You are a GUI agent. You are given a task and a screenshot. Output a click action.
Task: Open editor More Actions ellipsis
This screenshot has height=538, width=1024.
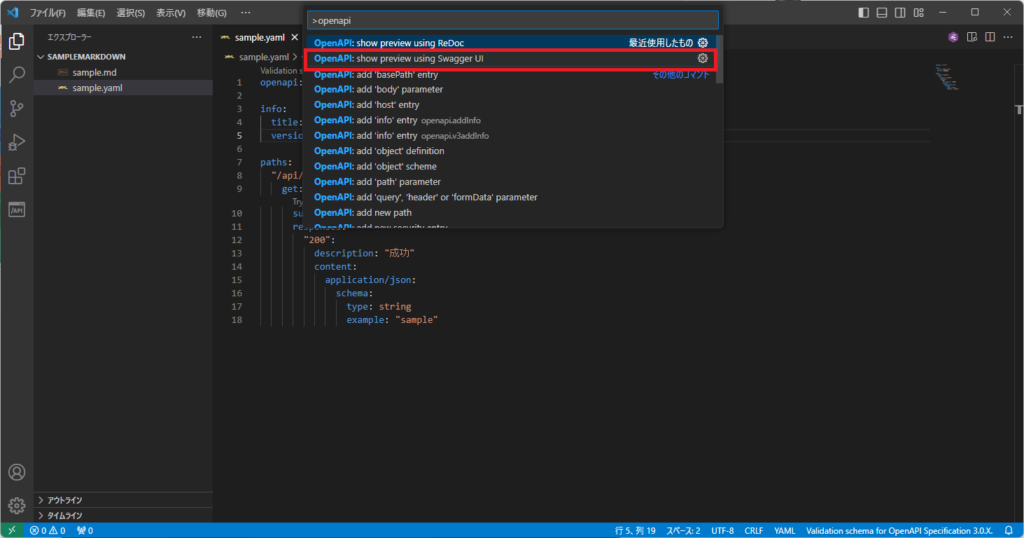tap(1008, 37)
